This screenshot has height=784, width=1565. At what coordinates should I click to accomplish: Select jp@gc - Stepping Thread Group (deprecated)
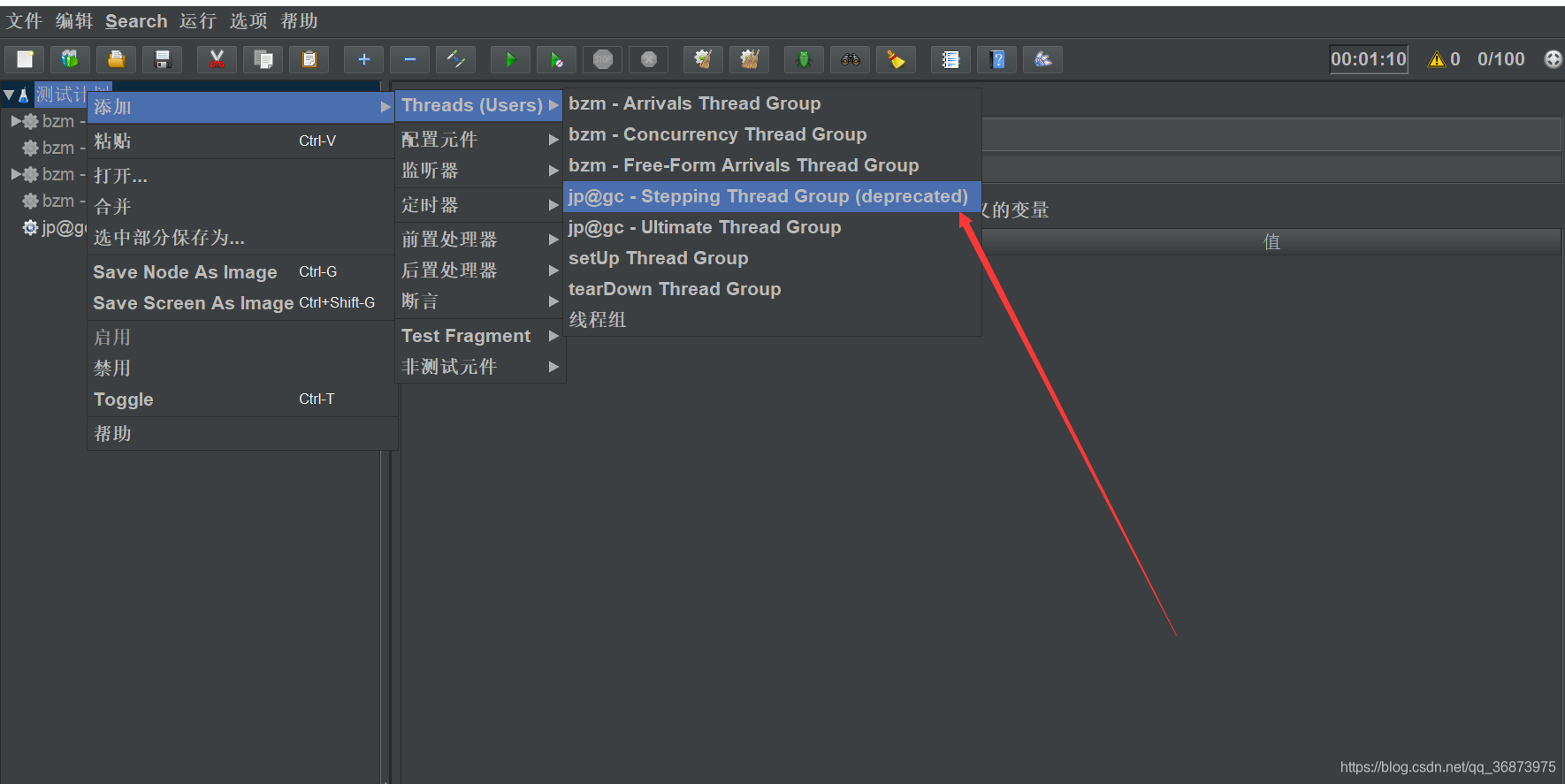coord(772,196)
